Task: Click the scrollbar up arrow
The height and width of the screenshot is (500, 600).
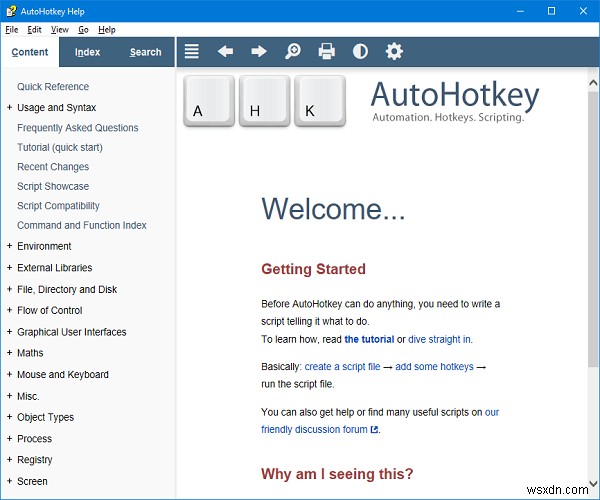Action: (x=593, y=82)
